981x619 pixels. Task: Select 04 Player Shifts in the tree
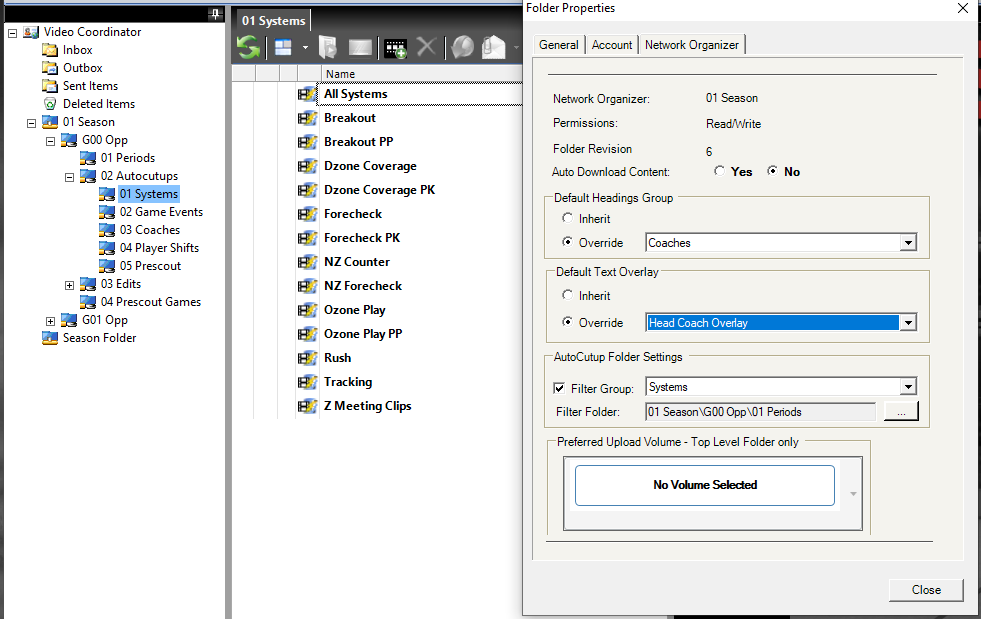160,248
